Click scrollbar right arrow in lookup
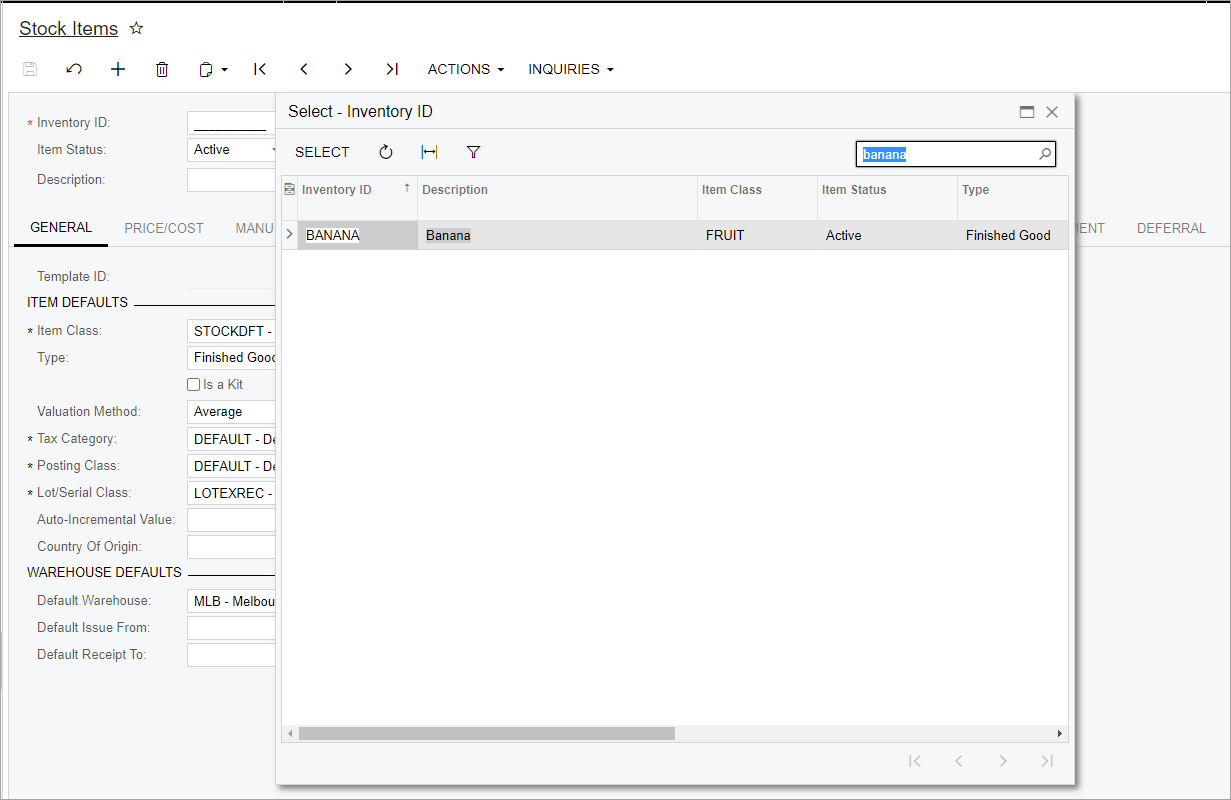 pos(1061,733)
